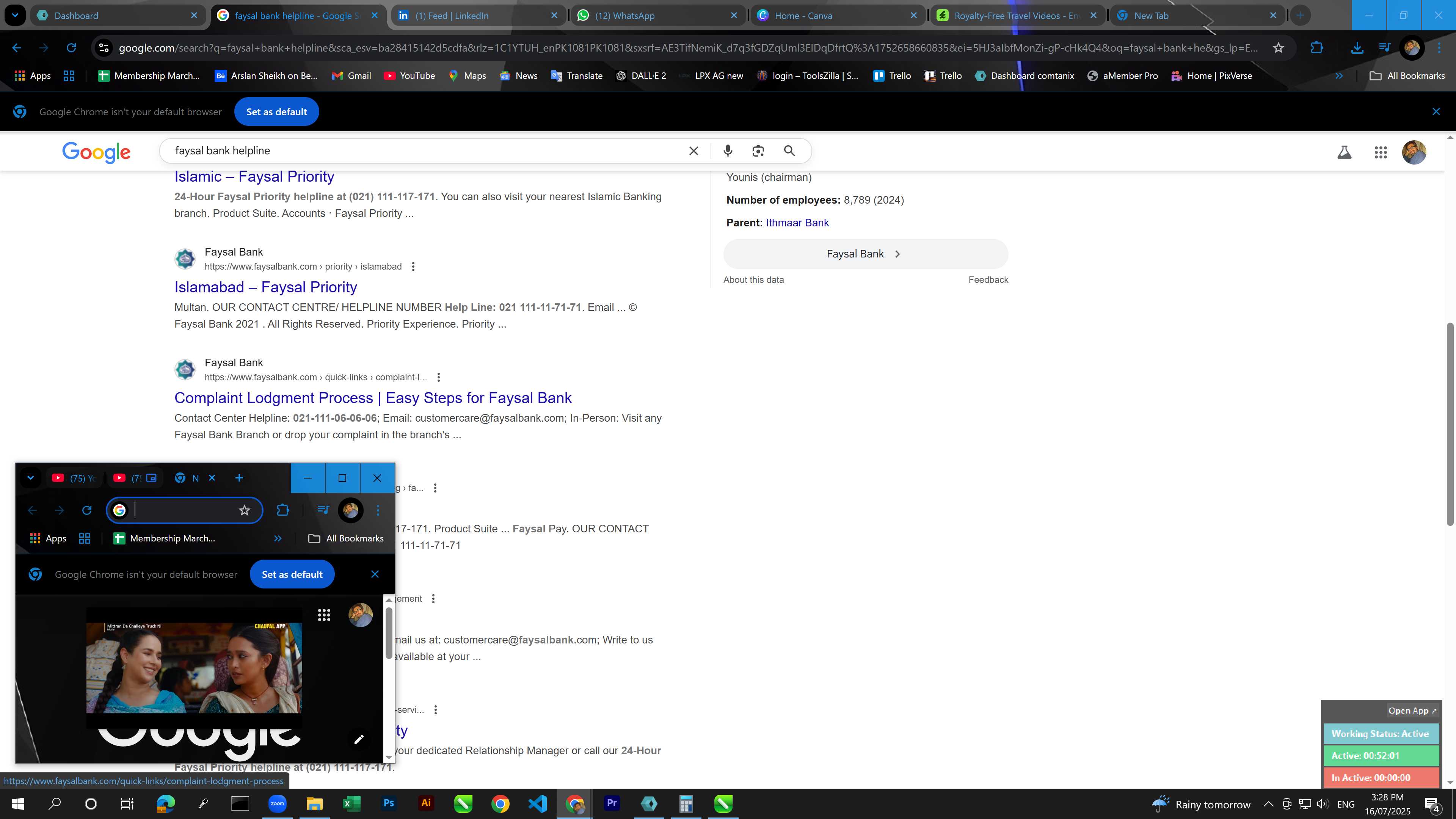Customize page with pencil icon in small window
The width and height of the screenshot is (1456, 819).
pyautogui.click(x=358, y=739)
